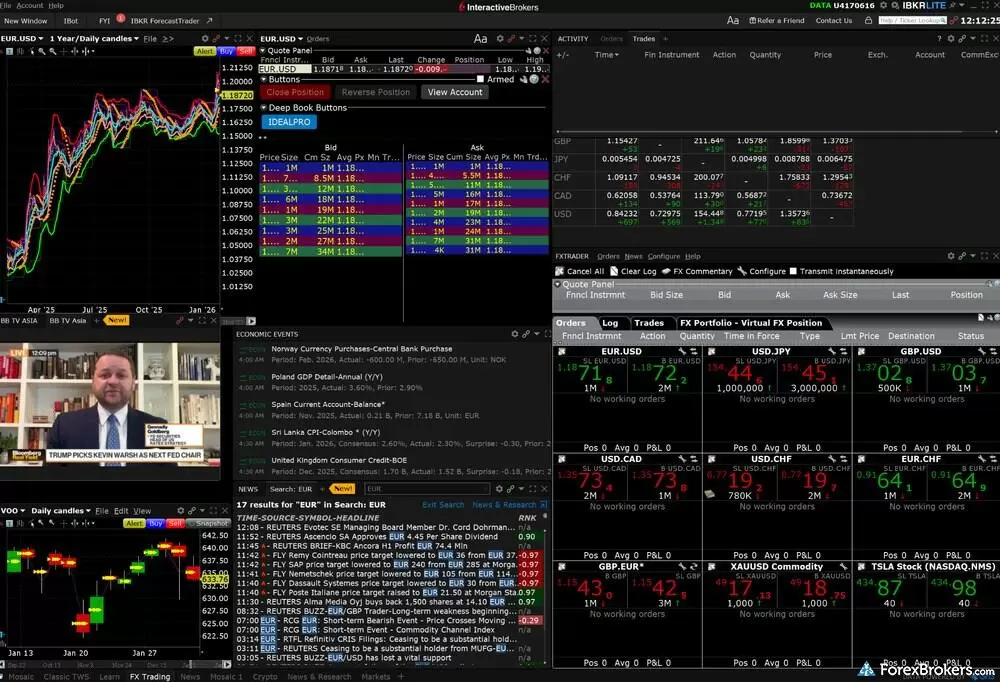Open the EUR.USD dropdown in BookTrader panel
Viewport: 1000px width, 682px height.
281,38
